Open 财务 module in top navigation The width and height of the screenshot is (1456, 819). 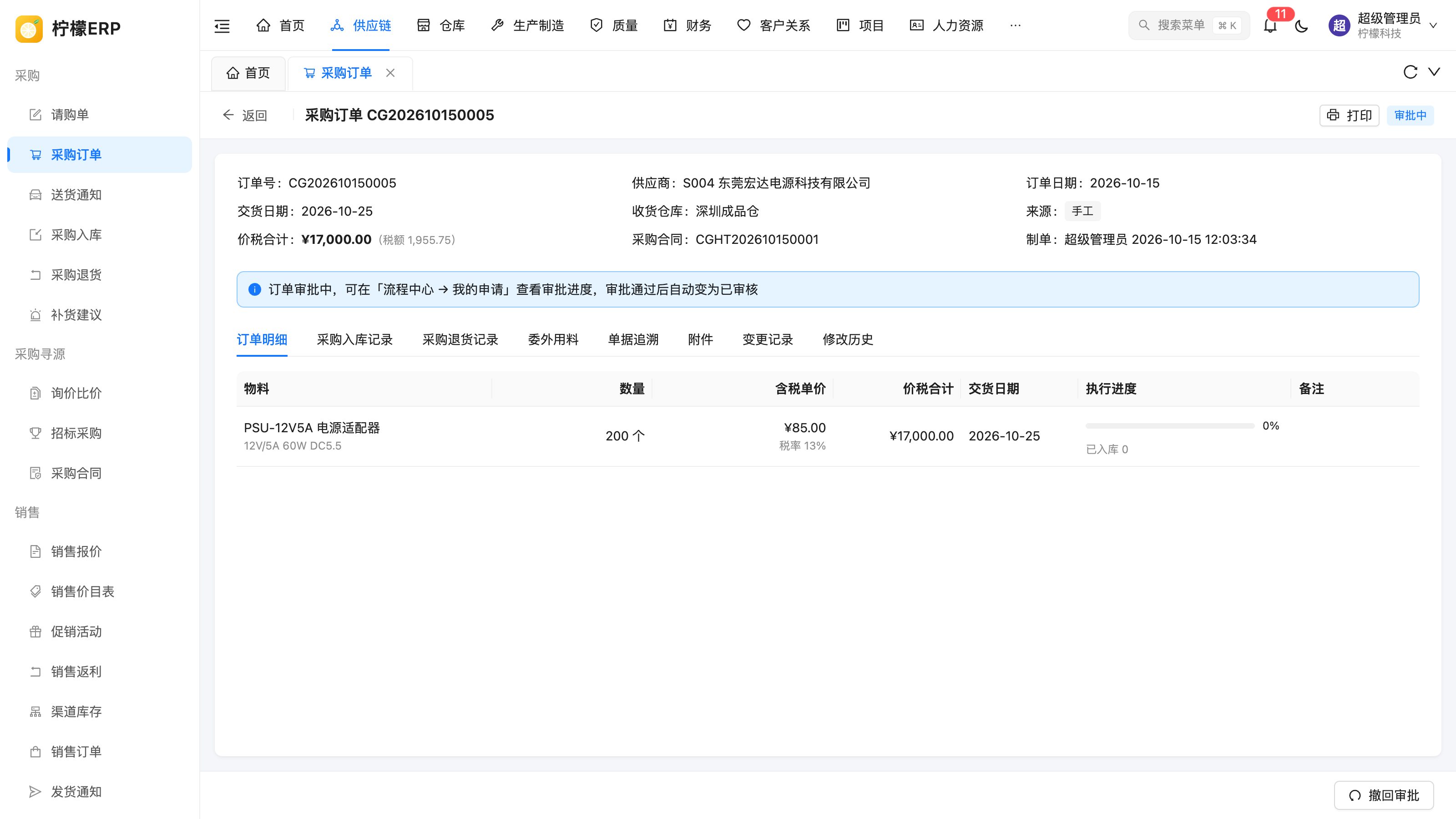tap(687, 25)
